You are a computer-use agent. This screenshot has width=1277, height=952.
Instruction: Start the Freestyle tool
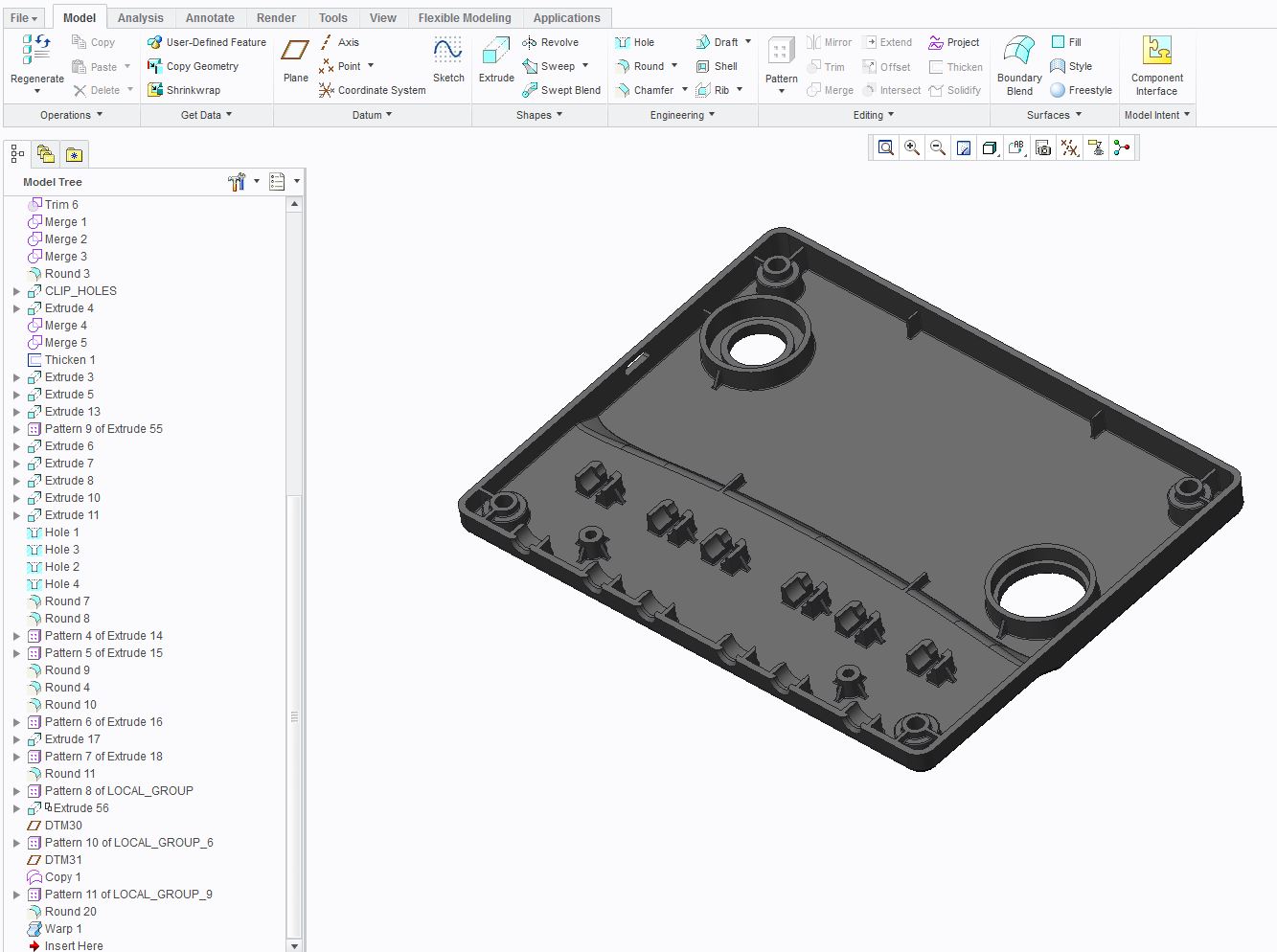click(x=1081, y=90)
